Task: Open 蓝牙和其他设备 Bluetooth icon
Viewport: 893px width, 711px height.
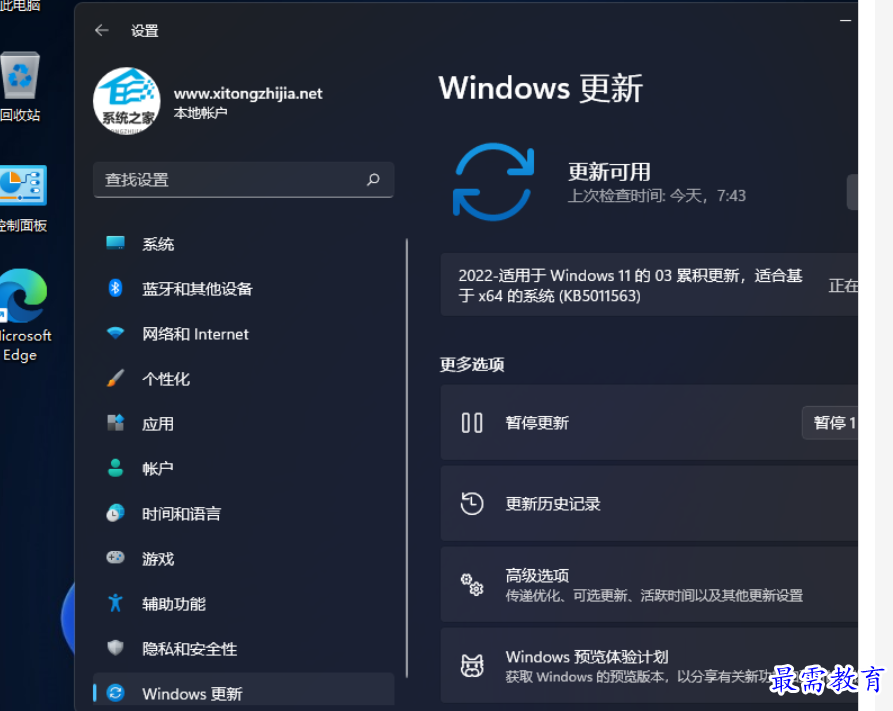Action: [116, 288]
